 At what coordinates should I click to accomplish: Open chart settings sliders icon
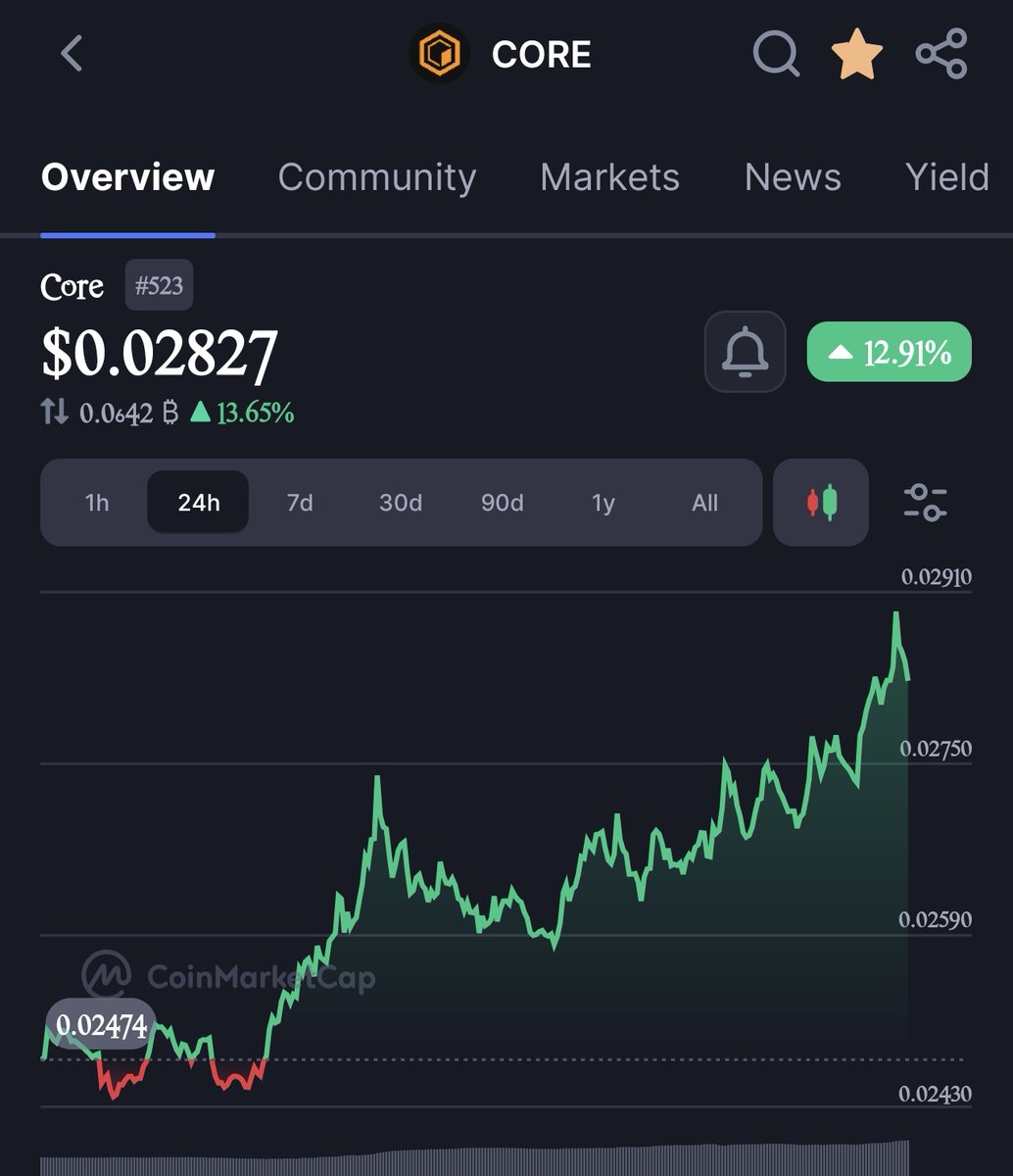[925, 503]
